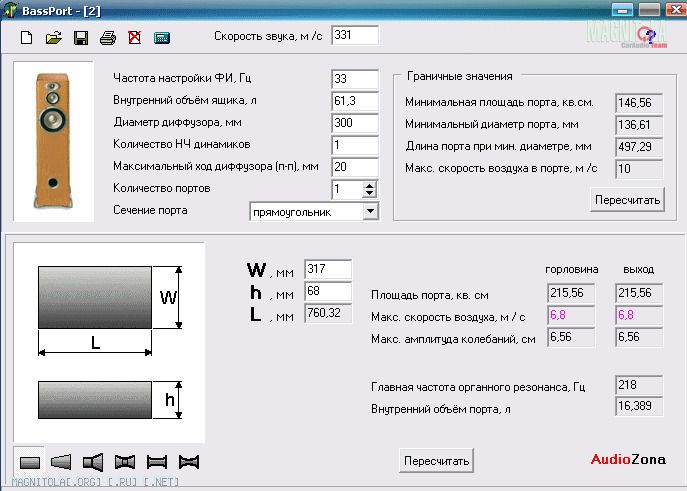This screenshot has height=491, width=687.
Task: Click the red crossed-out page icon
Action: pyautogui.click(x=134, y=38)
